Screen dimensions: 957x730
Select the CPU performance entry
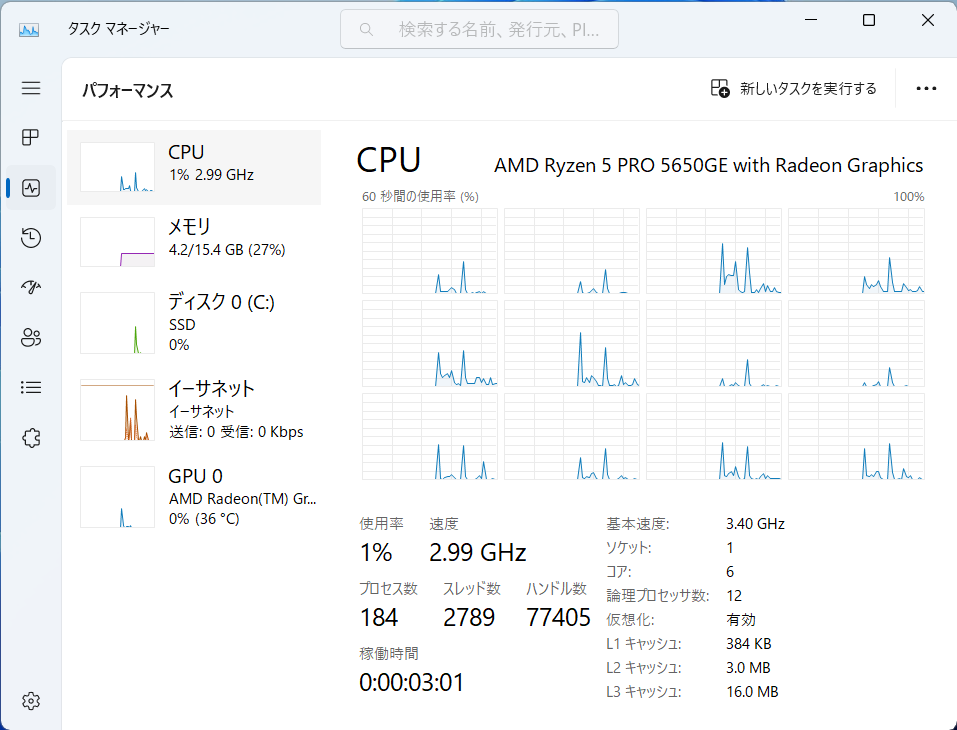(194, 167)
